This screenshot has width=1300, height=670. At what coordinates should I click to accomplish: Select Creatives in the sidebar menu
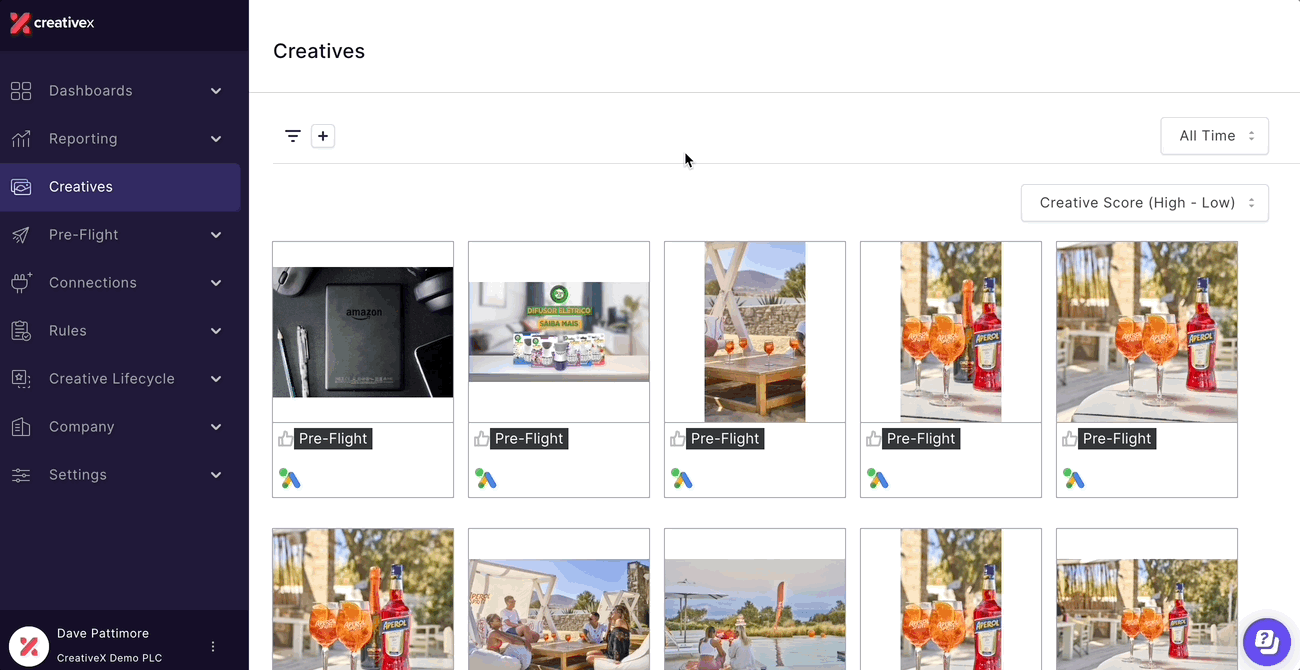pos(120,187)
